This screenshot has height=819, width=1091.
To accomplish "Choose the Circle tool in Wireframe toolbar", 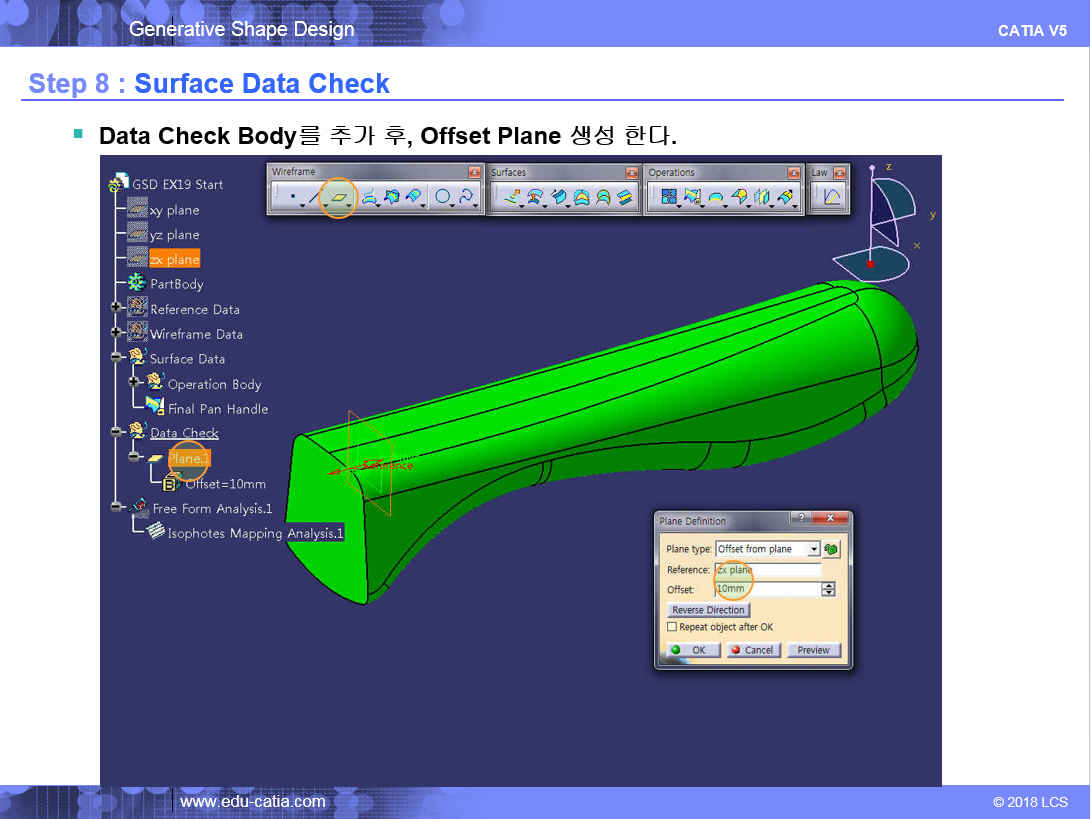I will pyautogui.click(x=442, y=198).
